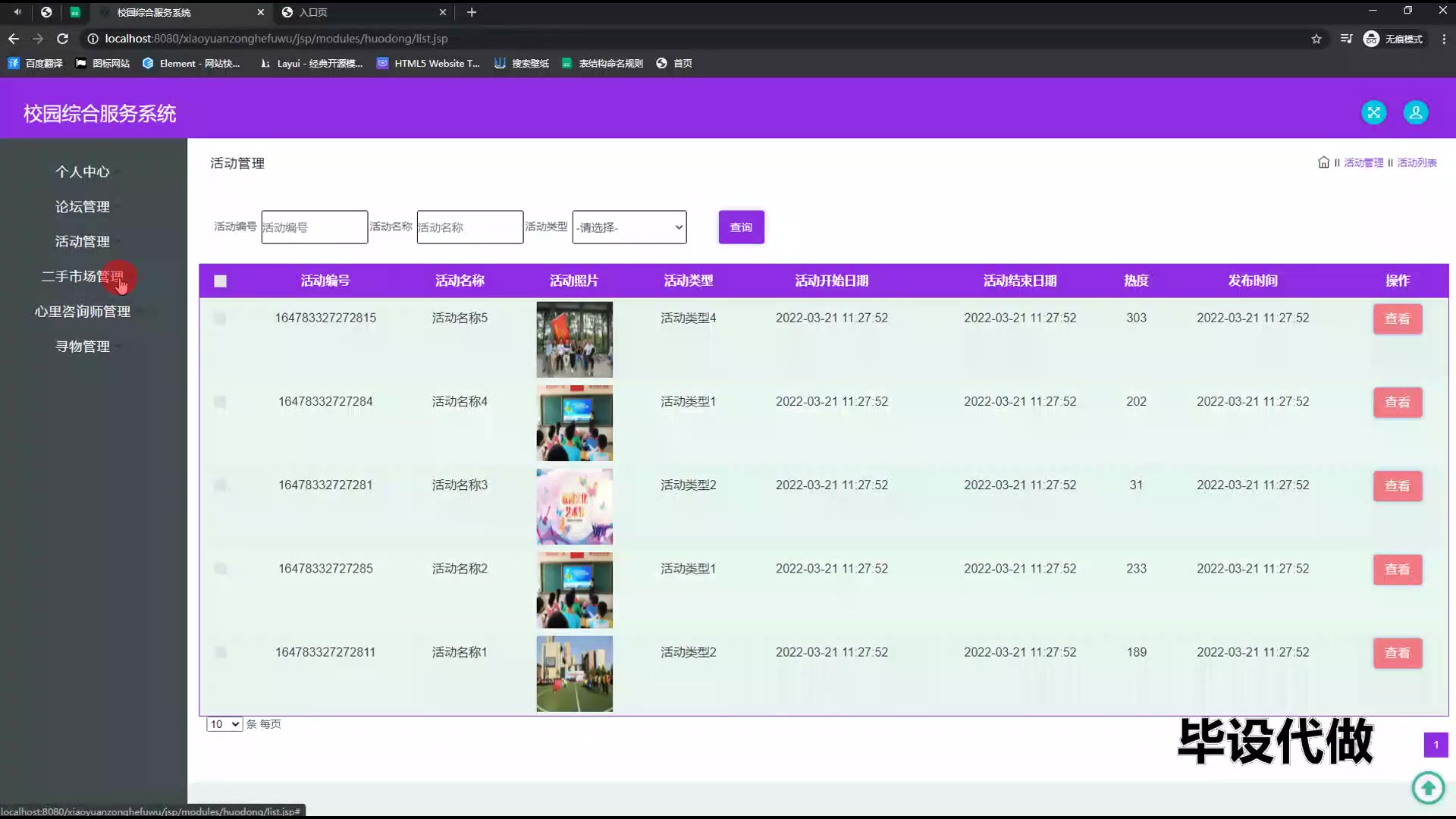Screen dimensions: 1456x819
Task: Select 二手市场管理 in sidebar menu
Action: pyautogui.click(x=83, y=277)
